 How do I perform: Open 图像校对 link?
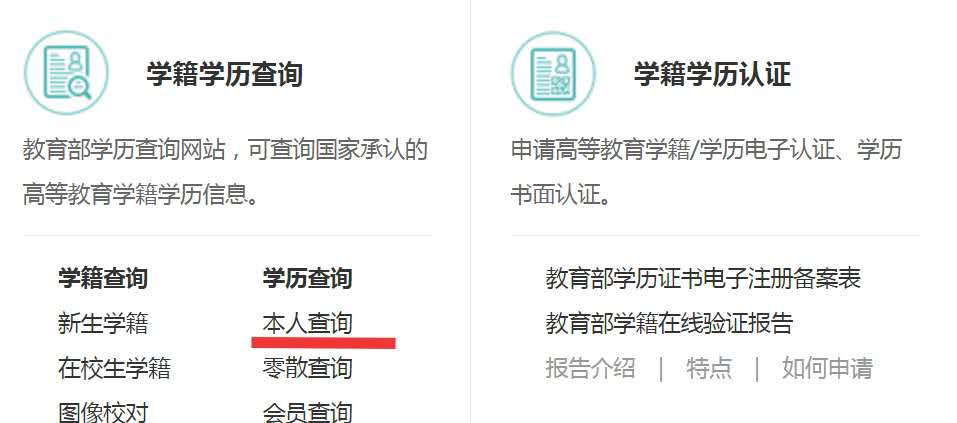click(x=103, y=412)
